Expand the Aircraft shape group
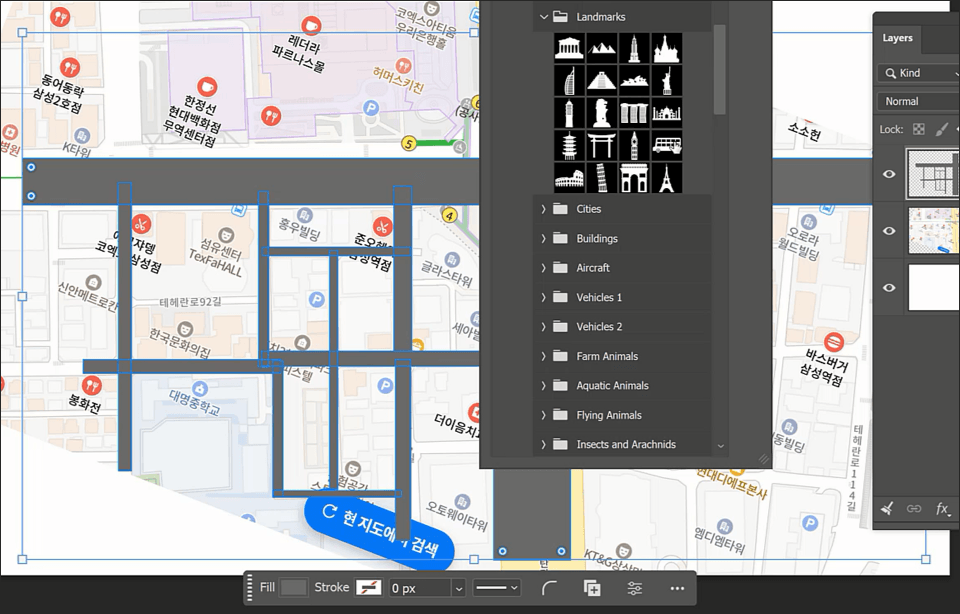960x614 pixels. click(543, 268)
